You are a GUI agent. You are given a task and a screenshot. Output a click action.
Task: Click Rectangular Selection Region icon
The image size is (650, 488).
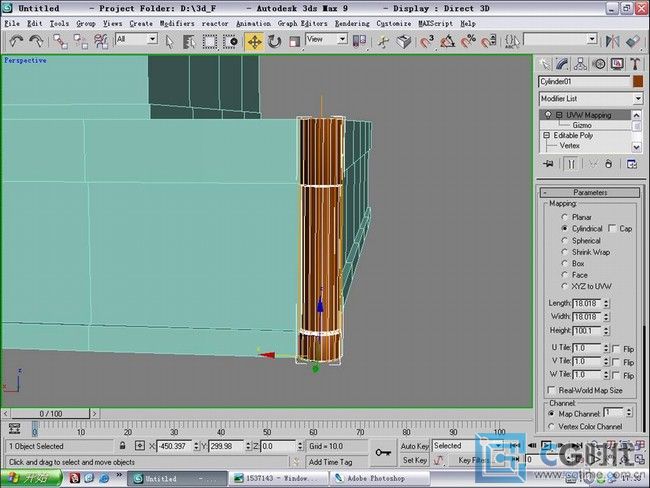point(209,42)
